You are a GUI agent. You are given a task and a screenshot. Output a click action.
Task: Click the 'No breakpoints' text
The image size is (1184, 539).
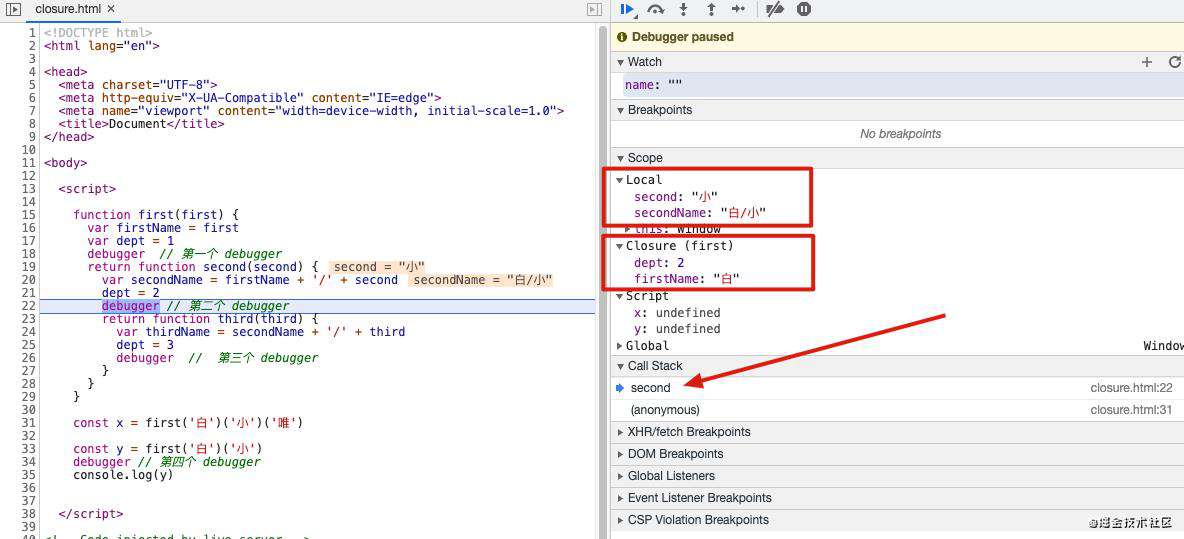[x=901, y=134]
